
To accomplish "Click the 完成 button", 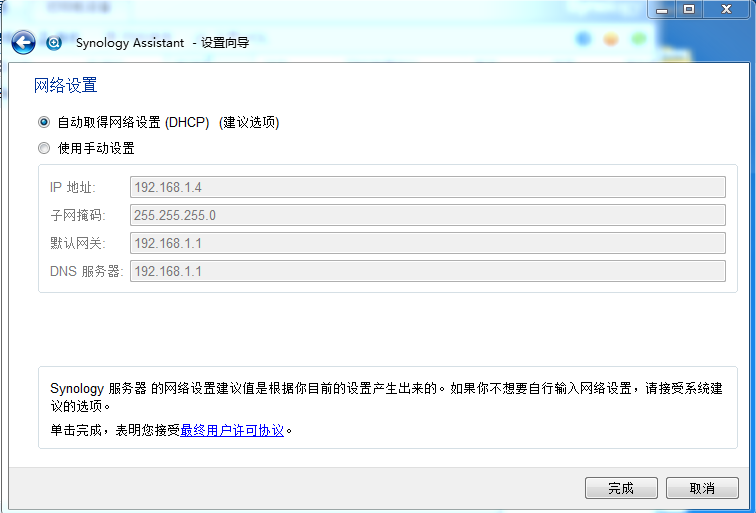I will (x=621, y=488).
